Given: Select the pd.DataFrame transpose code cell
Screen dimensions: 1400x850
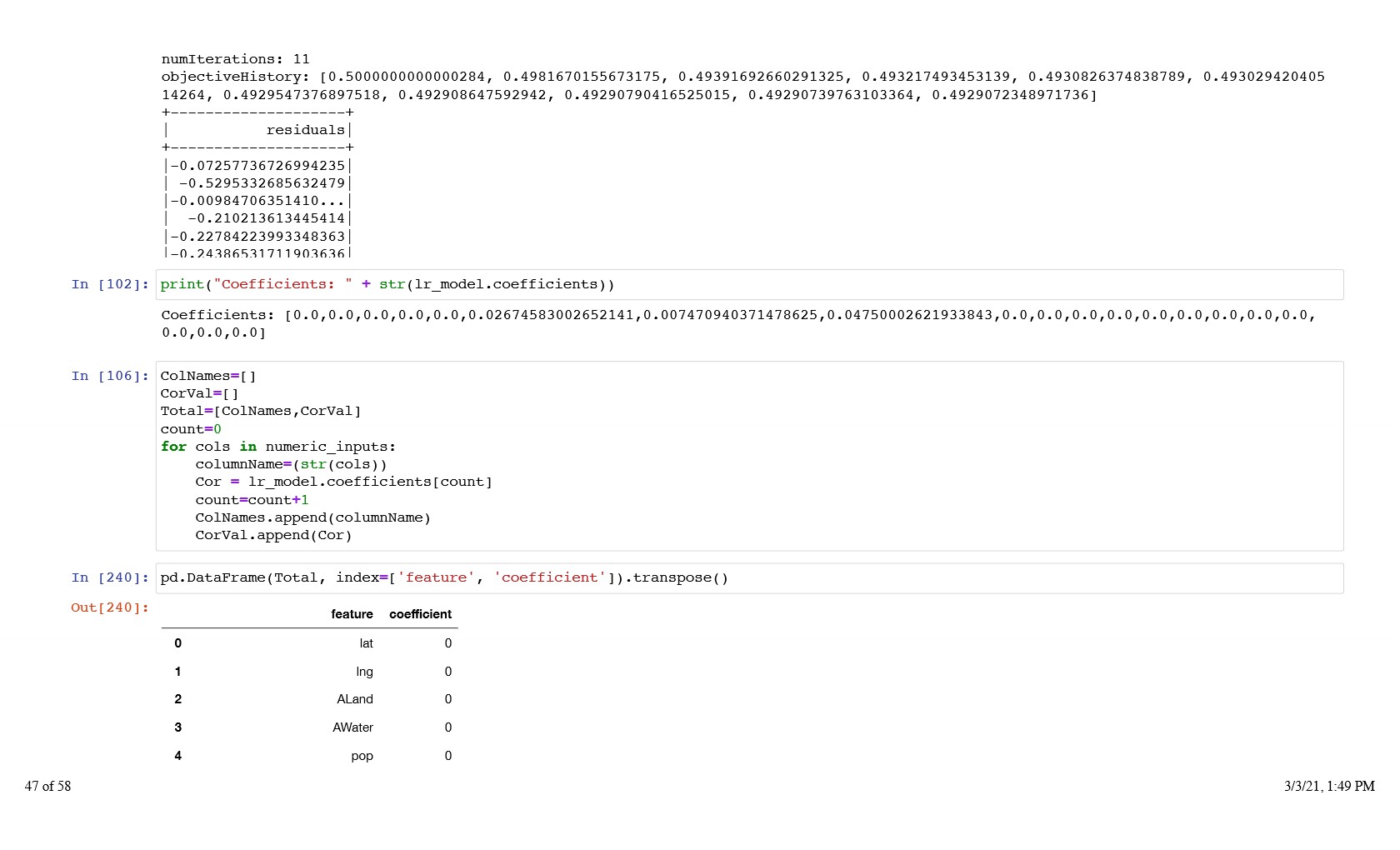Looking at the screenshot, I should [x=748, y=577].
